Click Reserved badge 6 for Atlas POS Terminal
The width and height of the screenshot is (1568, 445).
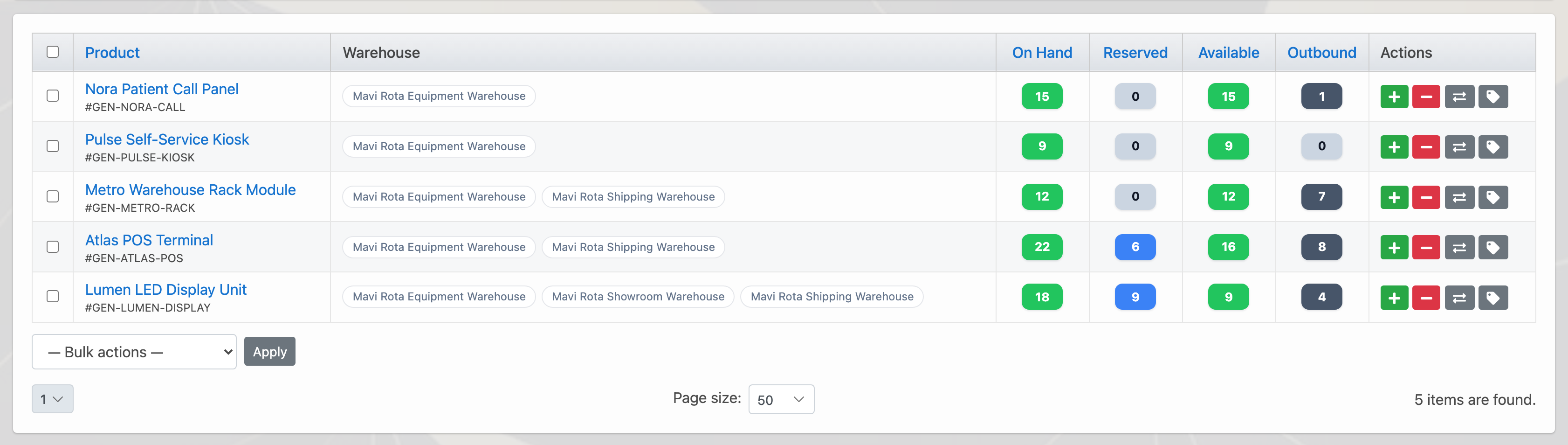(1135, 247)
